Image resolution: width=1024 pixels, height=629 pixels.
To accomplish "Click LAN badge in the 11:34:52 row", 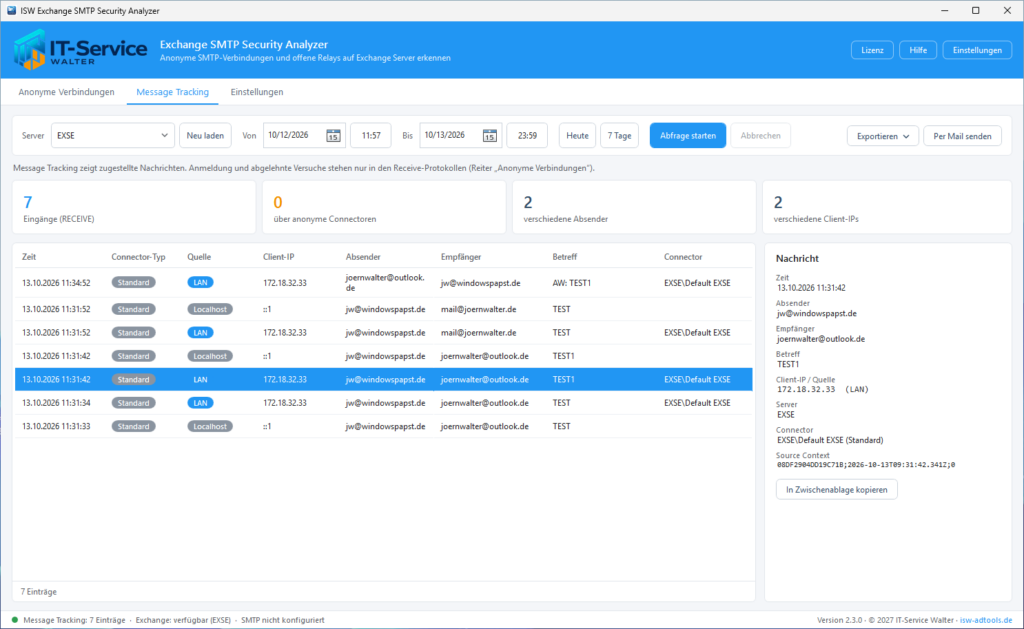I will click(200, 283).
